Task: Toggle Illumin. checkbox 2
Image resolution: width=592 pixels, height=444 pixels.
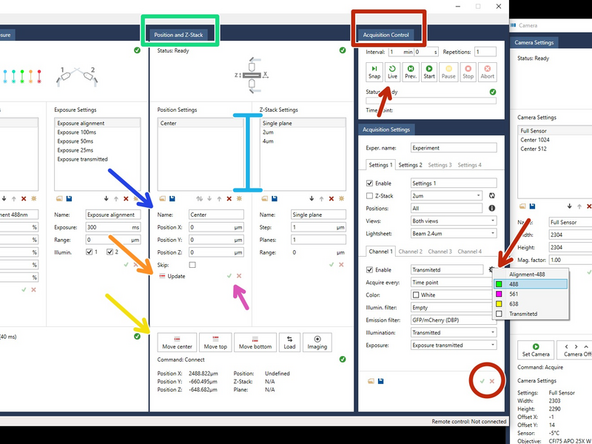Action: point(109,252)
